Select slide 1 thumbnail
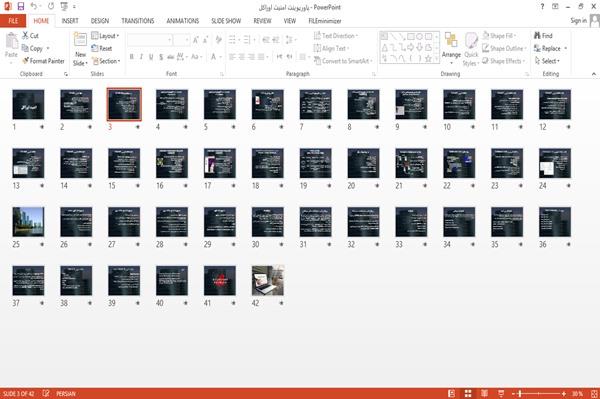This screenshot has height=399, width=600. pos(28,104)
